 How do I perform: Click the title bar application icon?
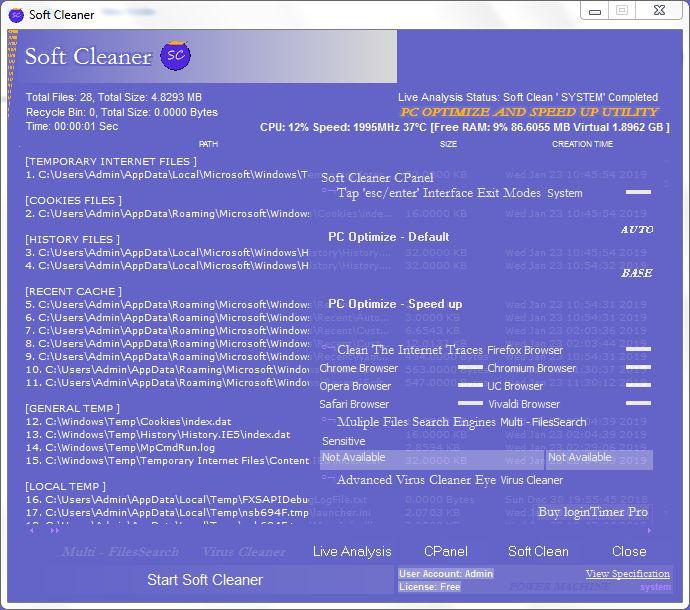click(x=15, y=14)
